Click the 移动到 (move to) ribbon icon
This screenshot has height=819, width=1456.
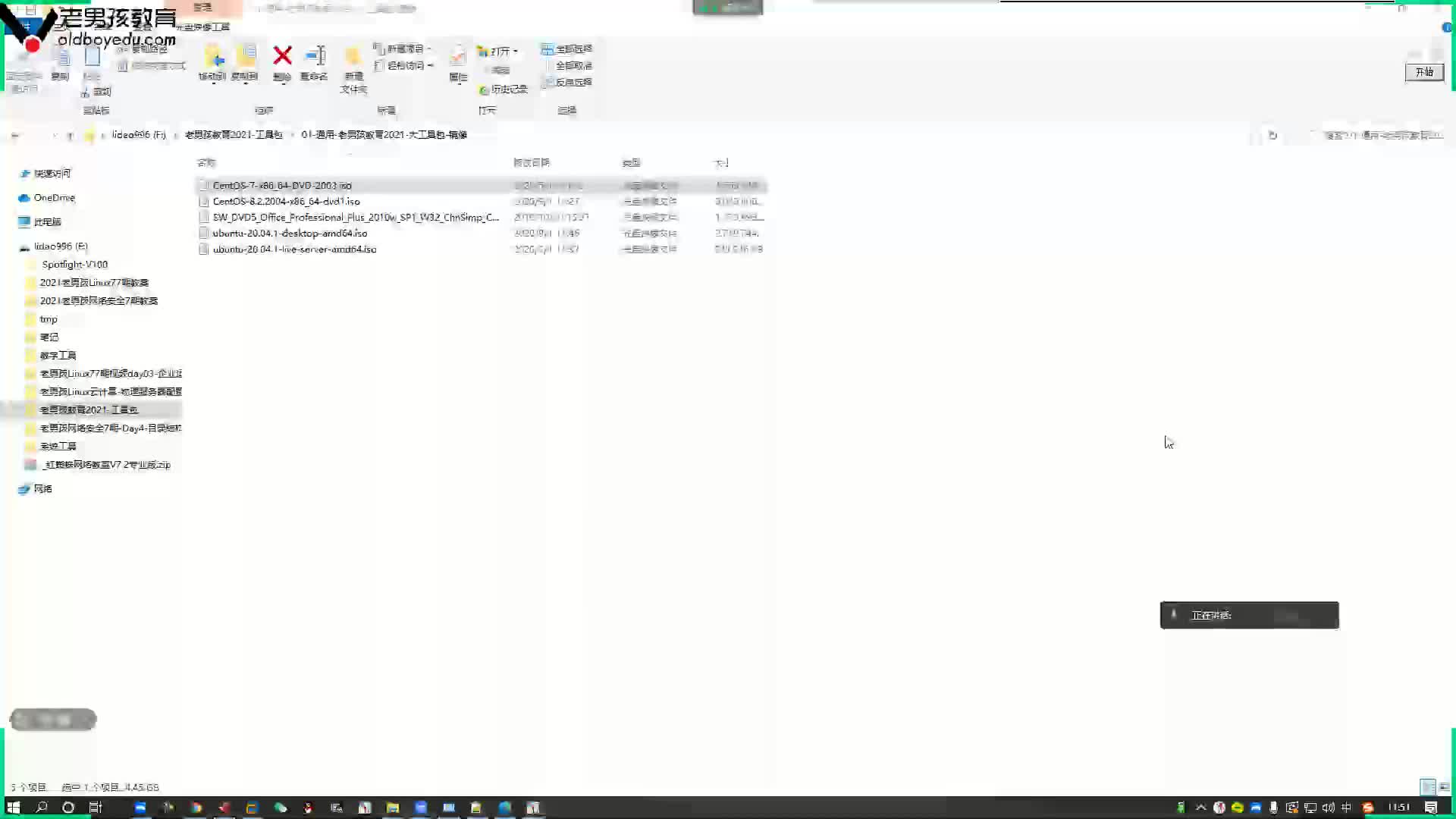click(x=212, y=63)
